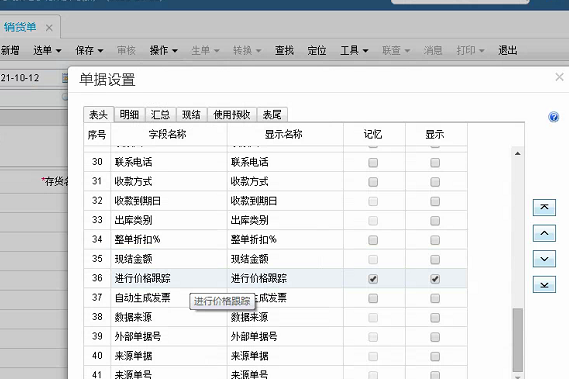This screenshot has width=569, height=379.
Task: Enable 显示 for 整单折扣%
Action: click(x=435, y=240)
